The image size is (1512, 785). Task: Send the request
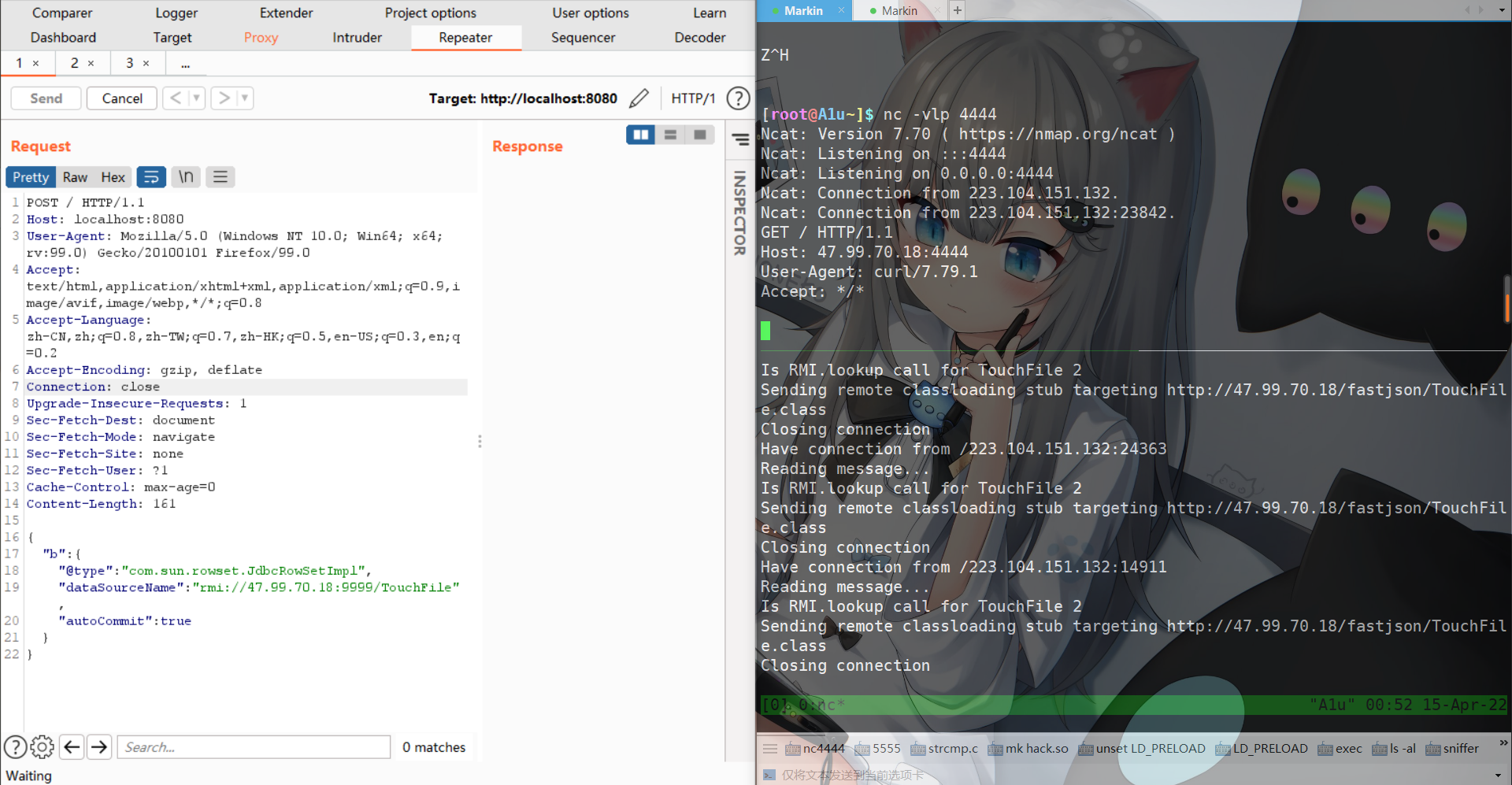46,98
